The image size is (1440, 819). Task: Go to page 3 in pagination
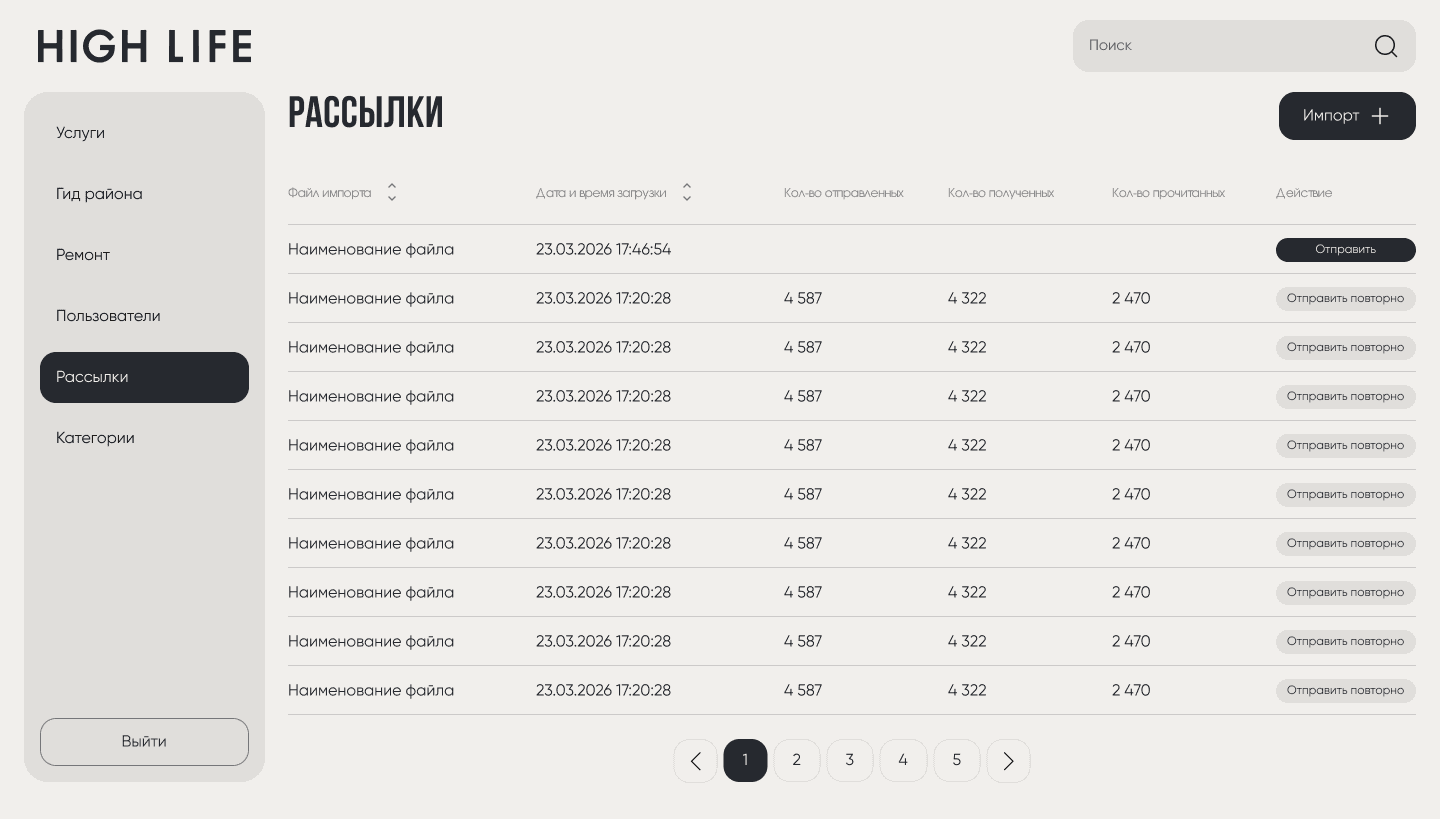point(850,761)
